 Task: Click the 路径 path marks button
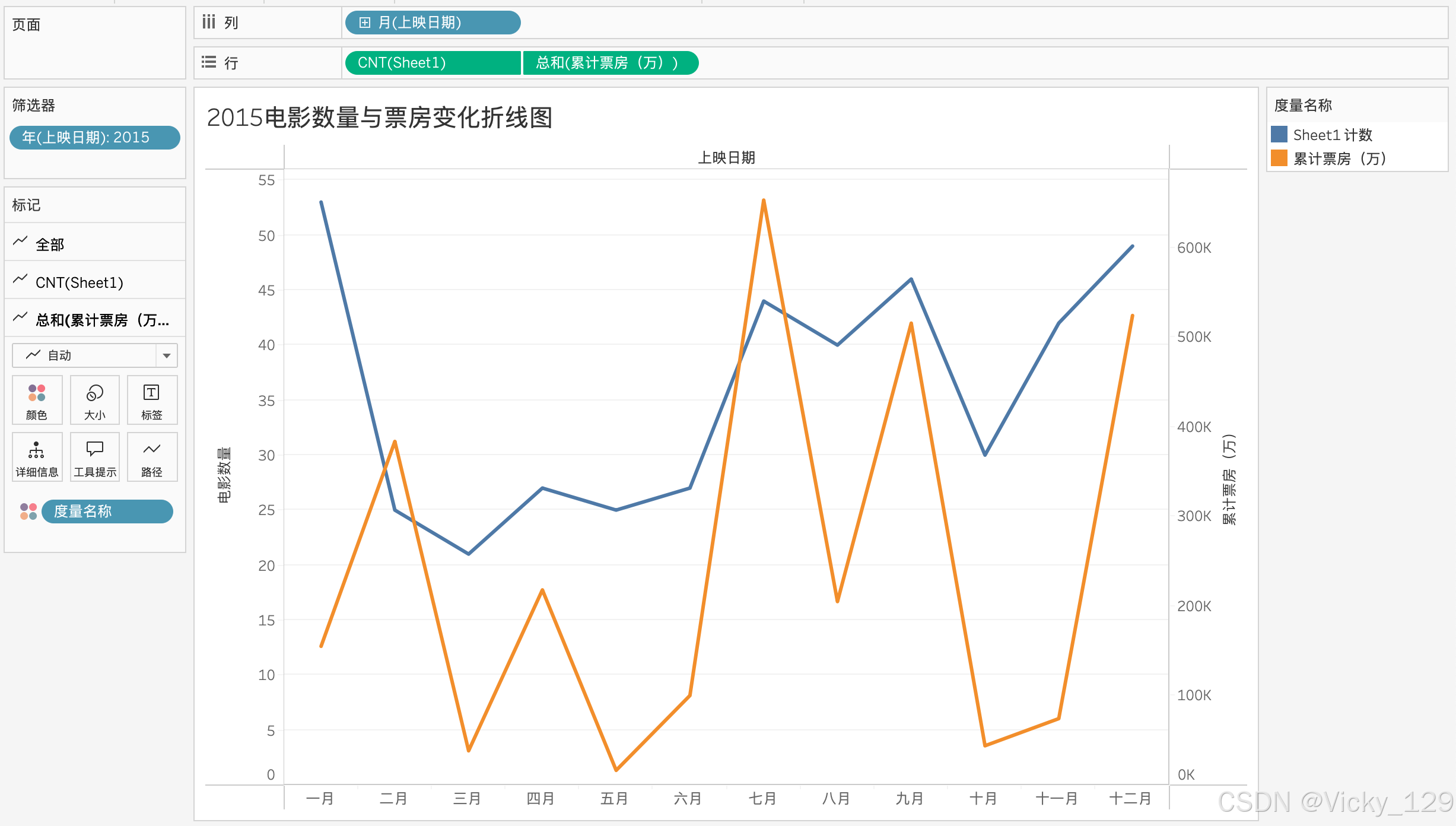tap(152, 457)
